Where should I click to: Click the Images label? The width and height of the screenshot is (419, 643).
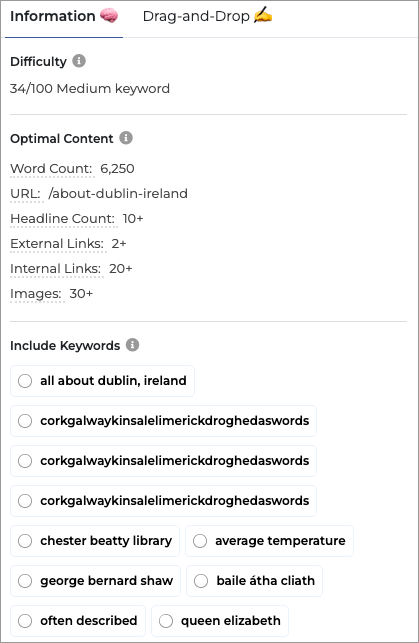pos(36,294)
